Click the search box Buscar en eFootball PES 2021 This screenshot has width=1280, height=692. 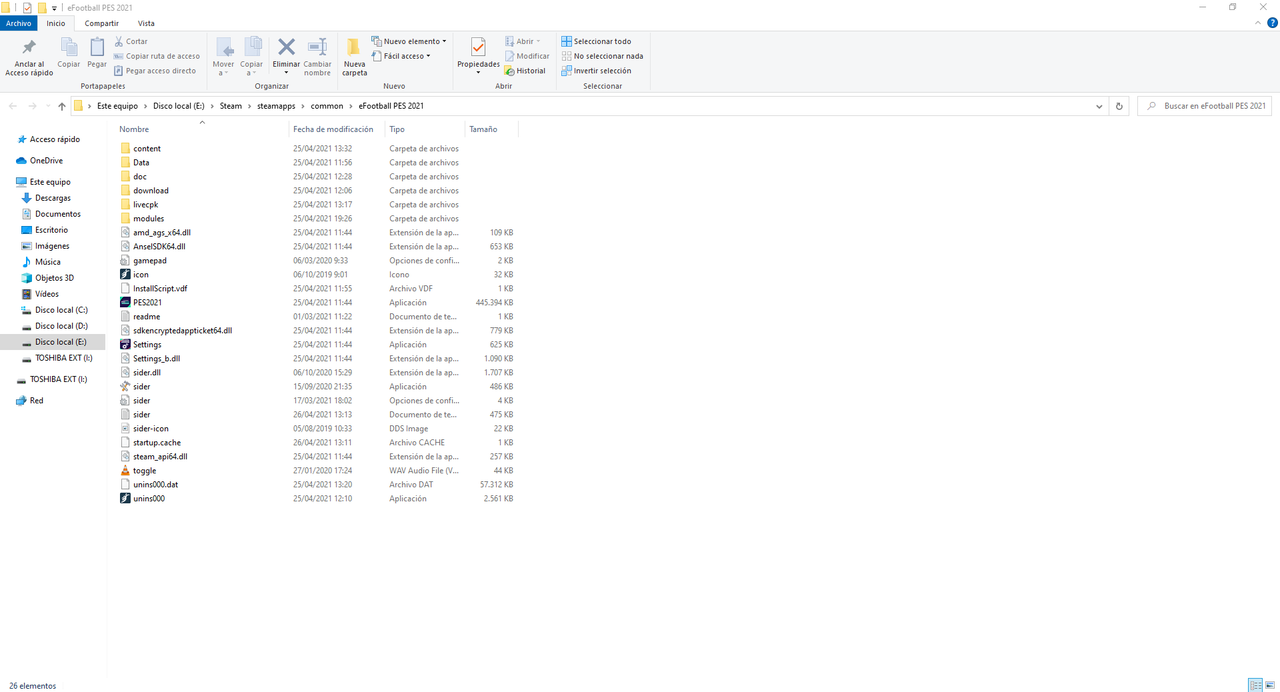(1205, 106)
